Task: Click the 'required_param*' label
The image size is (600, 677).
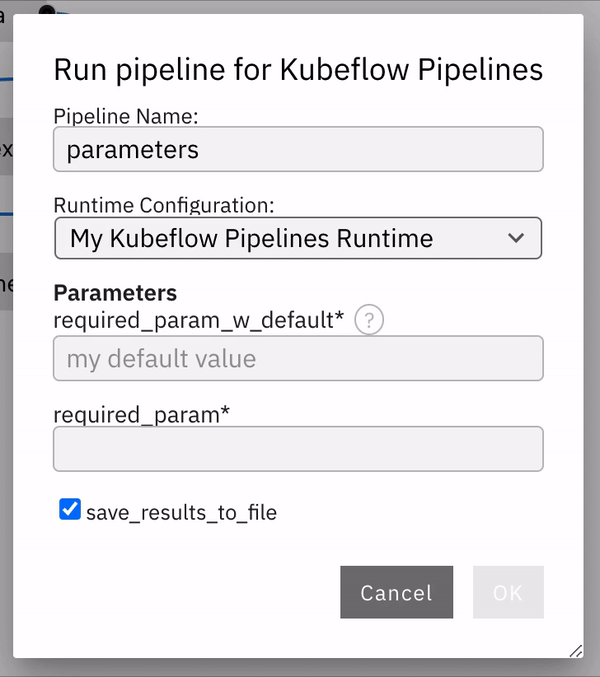Action: (x=142, y=414)
